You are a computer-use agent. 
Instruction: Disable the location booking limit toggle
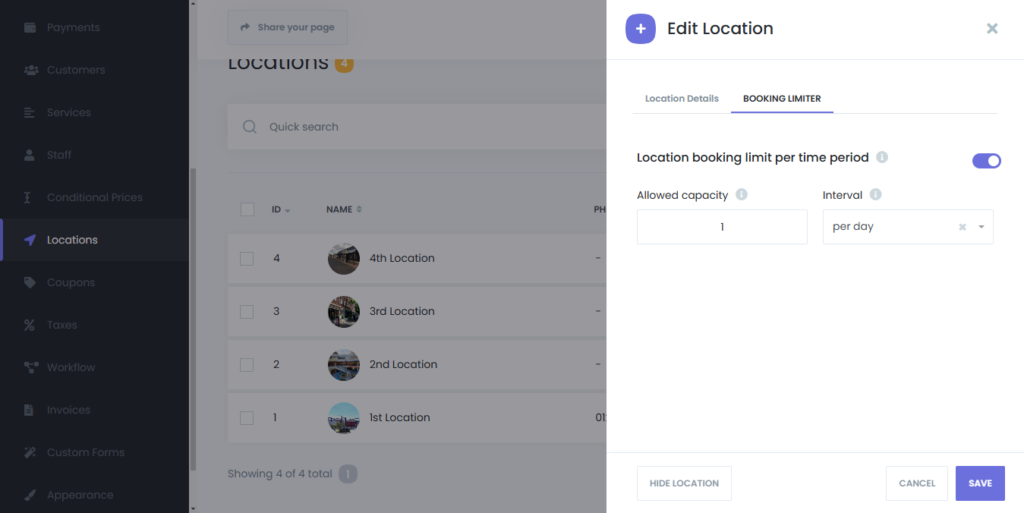point(986,161)
